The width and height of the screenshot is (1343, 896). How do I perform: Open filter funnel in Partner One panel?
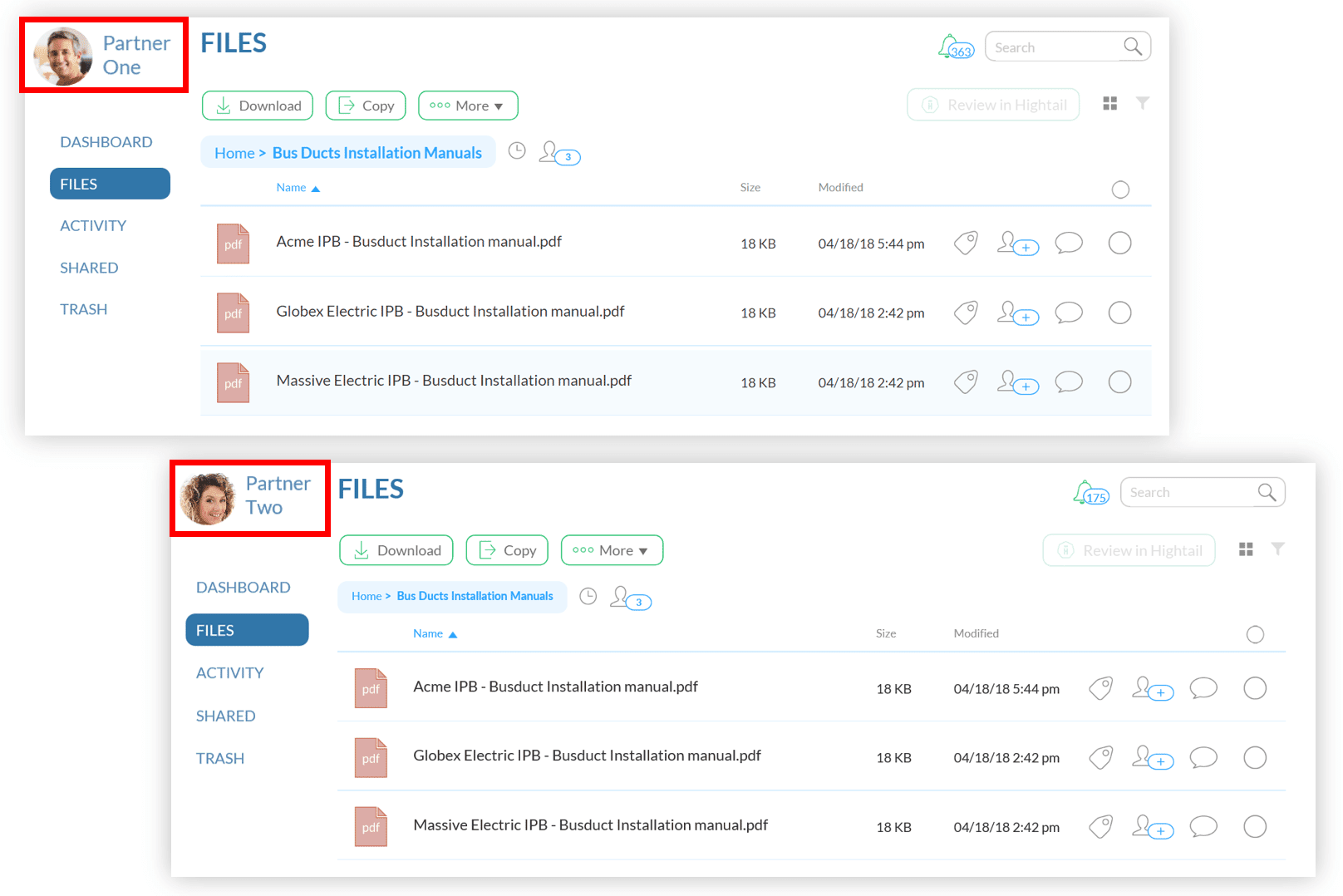point(1143,103)
